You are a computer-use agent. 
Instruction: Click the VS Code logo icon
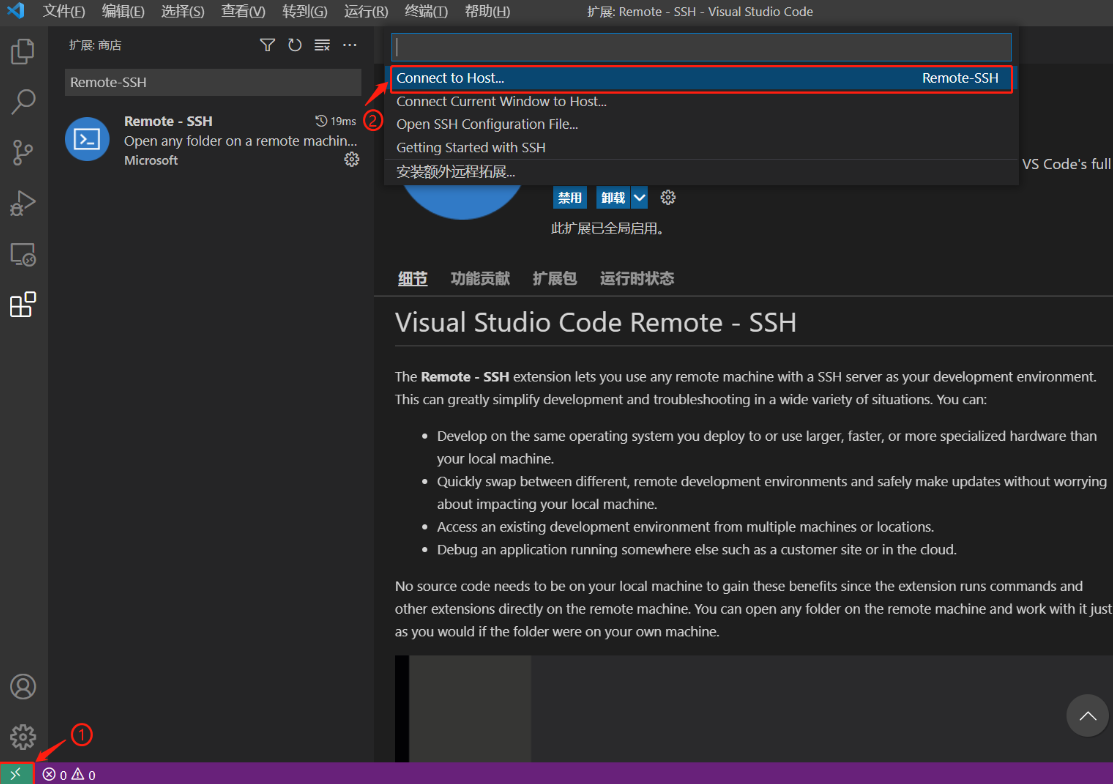[16, 11]
